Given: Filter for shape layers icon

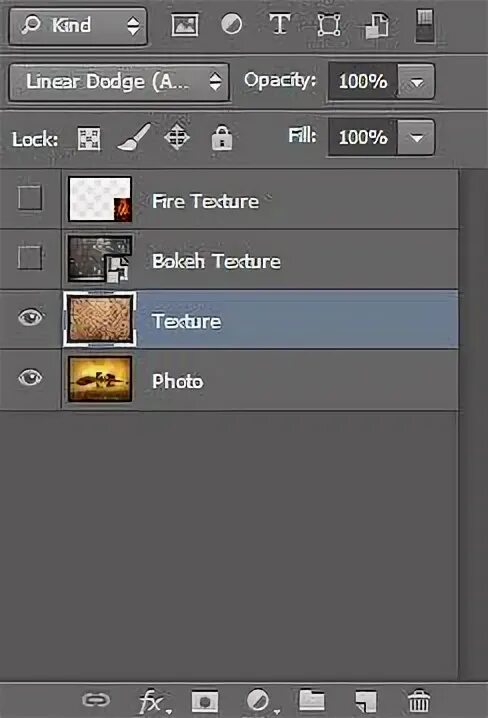Looking at the screenshot, I should pyautogui.click(x=328, y=25).
